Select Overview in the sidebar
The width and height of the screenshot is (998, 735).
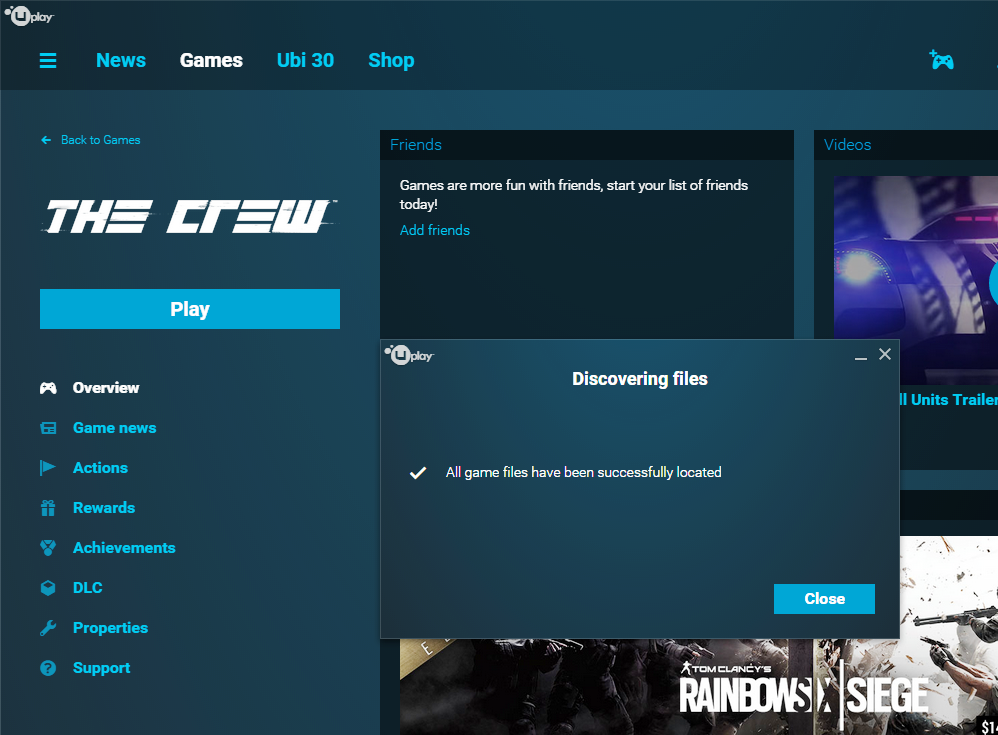(x=106, y=388)
